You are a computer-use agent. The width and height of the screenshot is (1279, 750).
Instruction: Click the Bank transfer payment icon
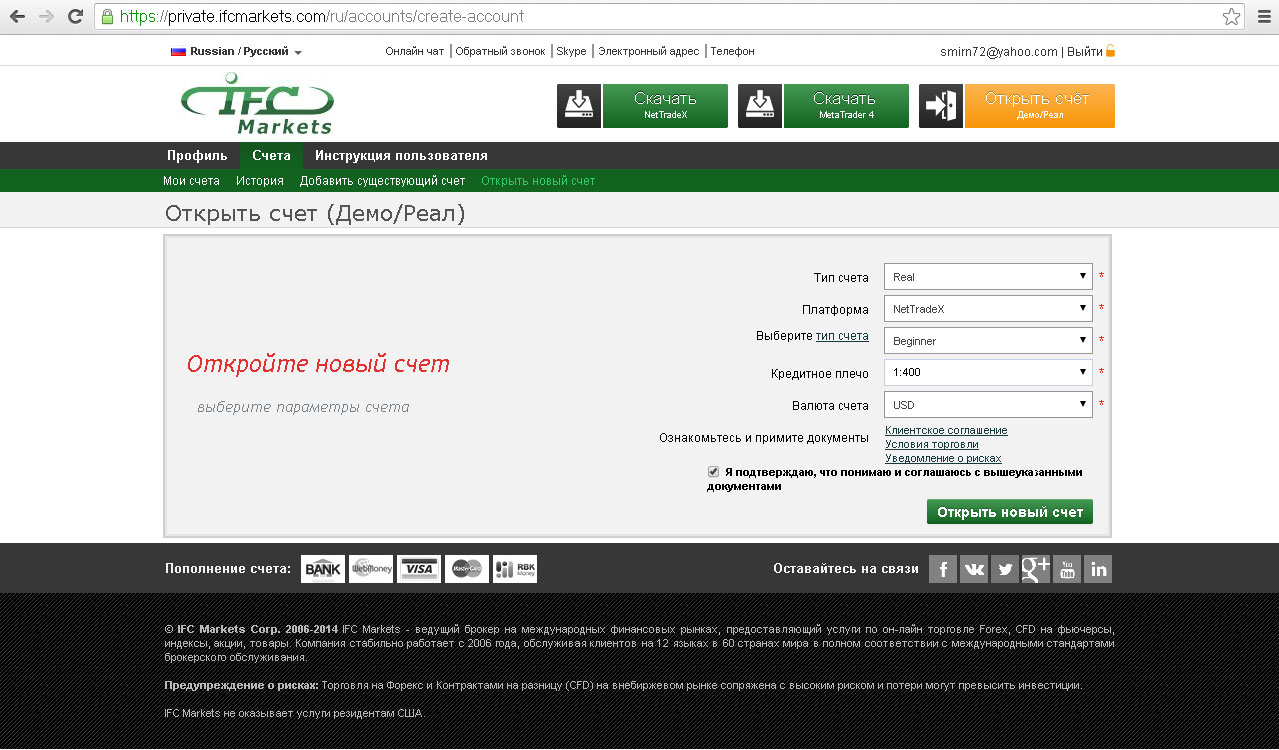point(323,569)
